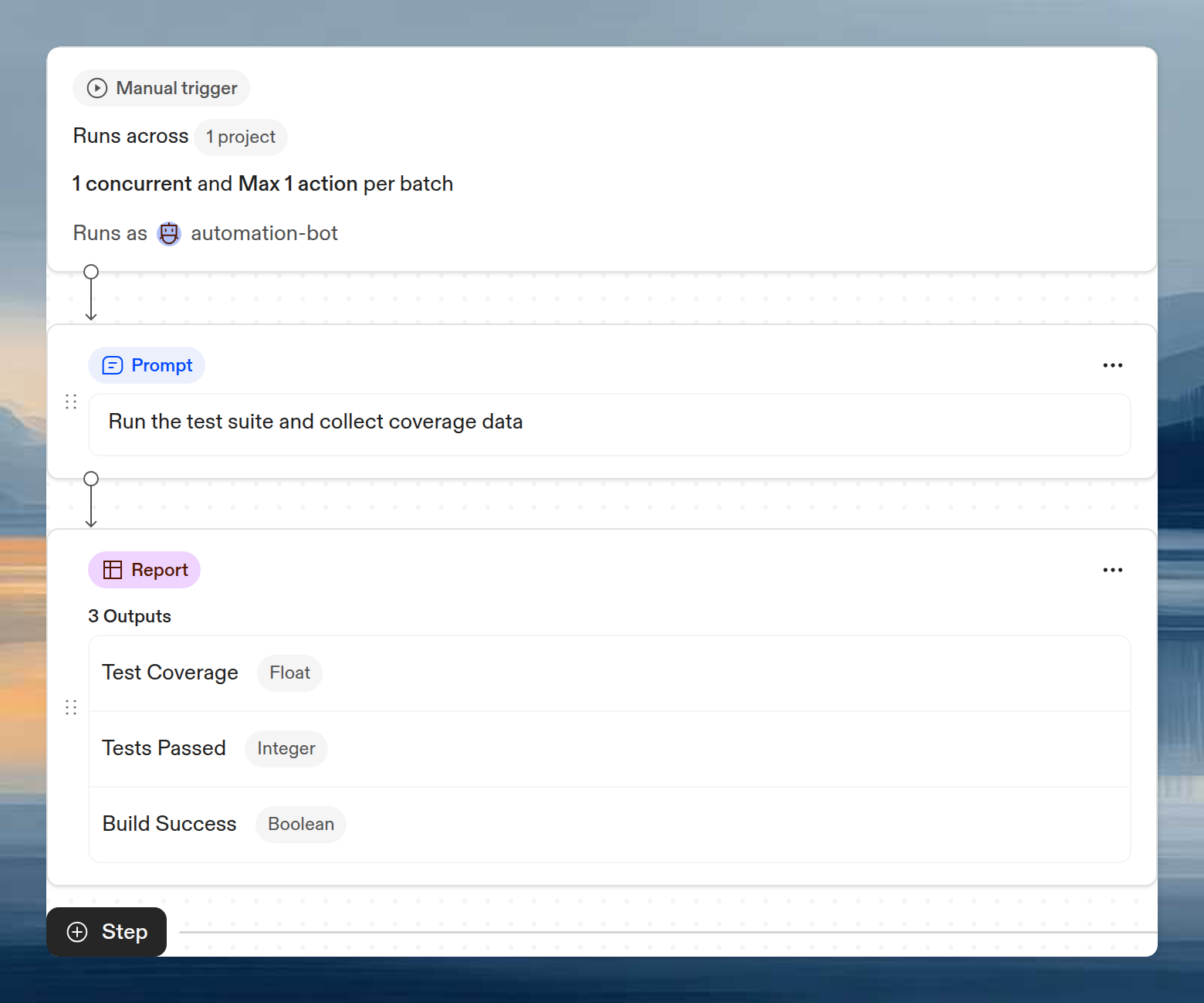Expand the 1 project selector

click(240, 137)
